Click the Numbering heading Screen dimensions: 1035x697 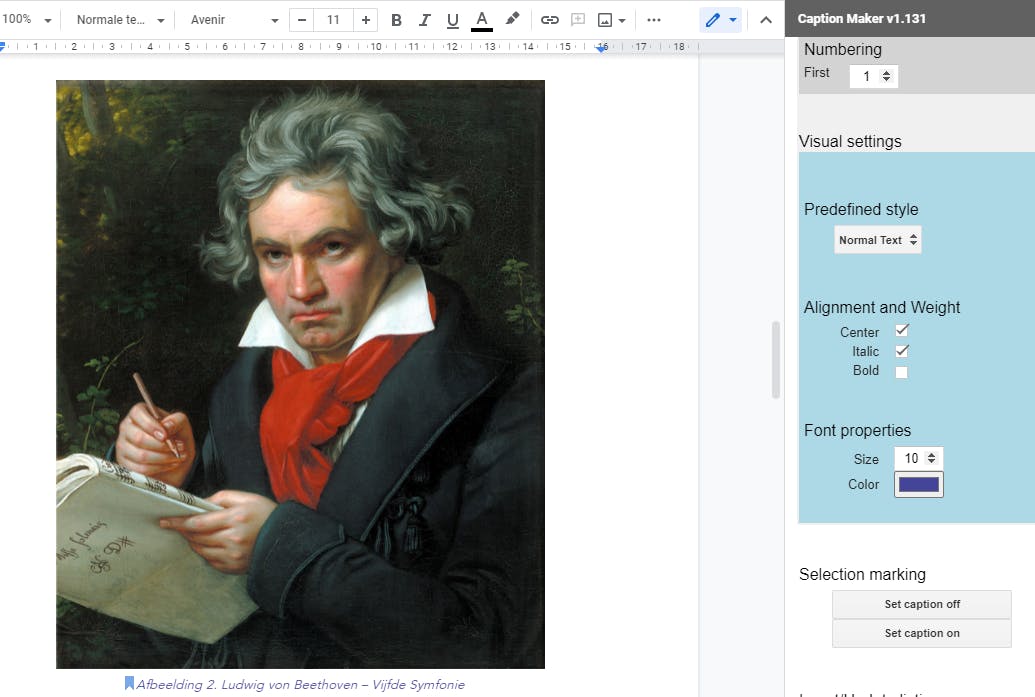pyautogui.click(x=842, y=50)
